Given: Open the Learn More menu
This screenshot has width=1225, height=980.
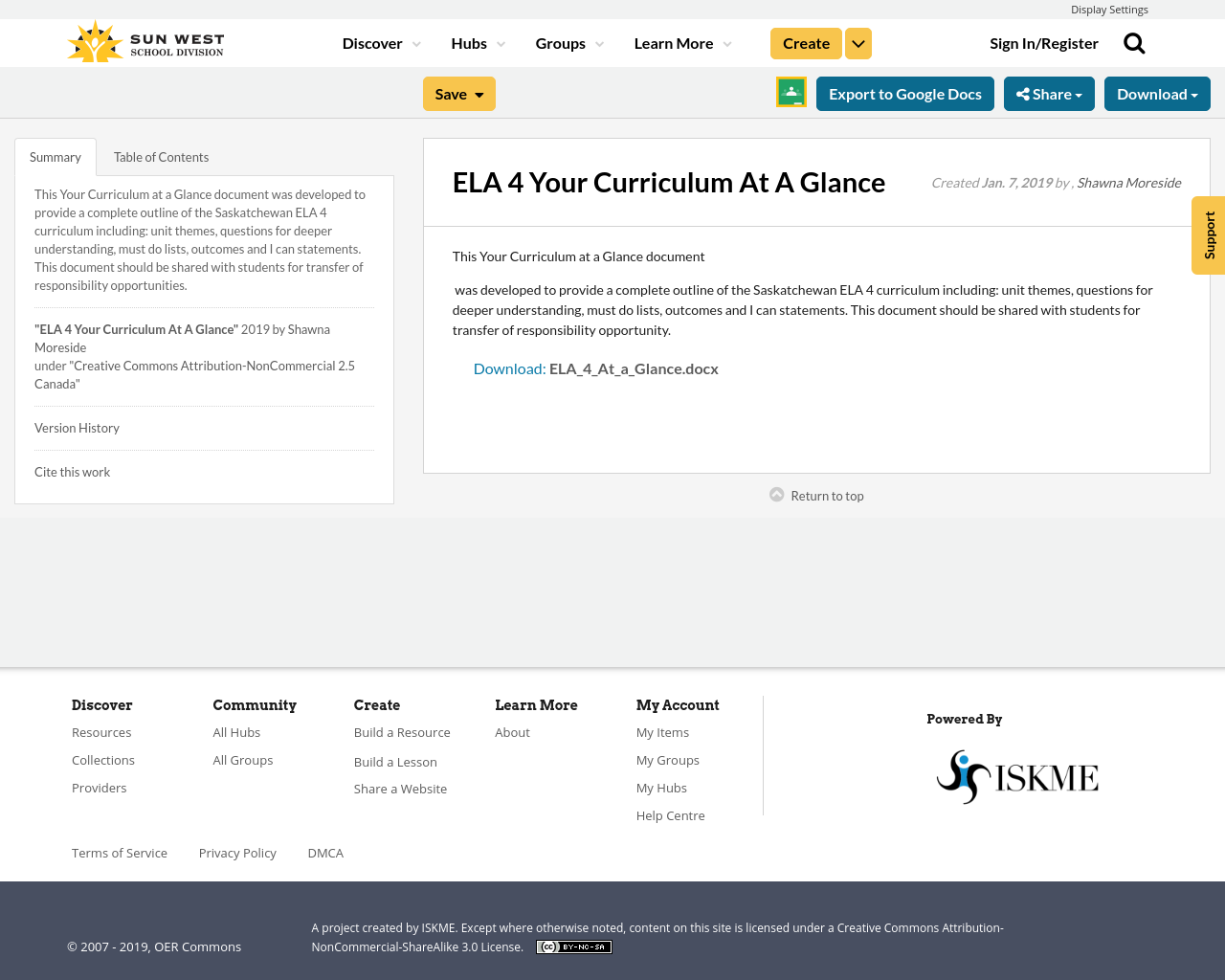Looking at the screenshot, I should click(x=675, y=41).
